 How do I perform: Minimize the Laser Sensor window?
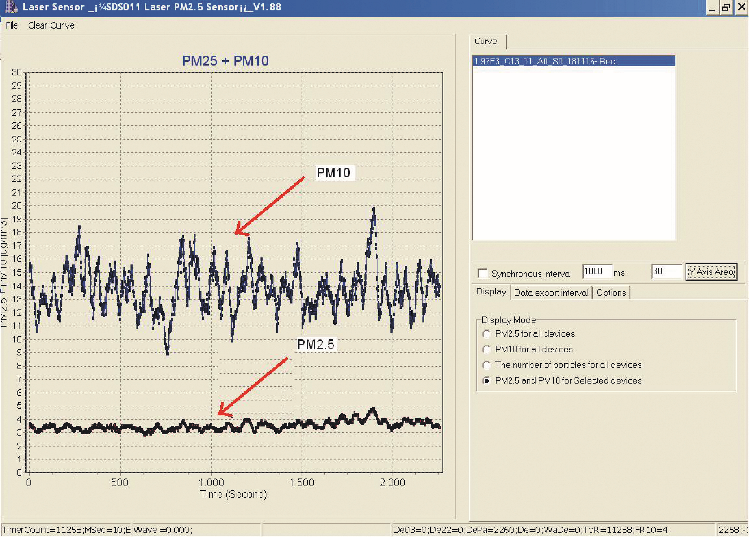(x=711, y=7)
